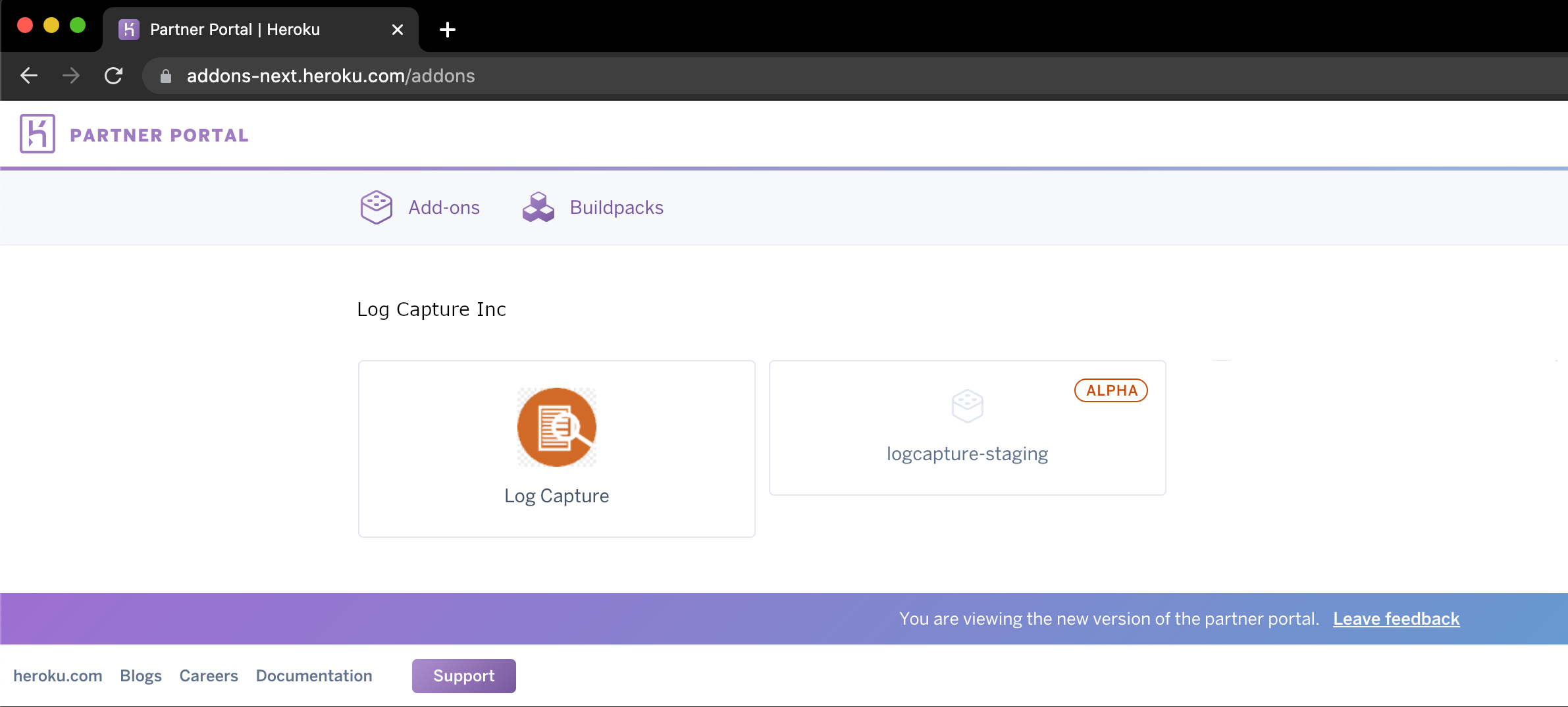This screenshot has height=707, width=1568.
Task: Close the Partner Portal | Heroku tab
Action: click(398, 30)
